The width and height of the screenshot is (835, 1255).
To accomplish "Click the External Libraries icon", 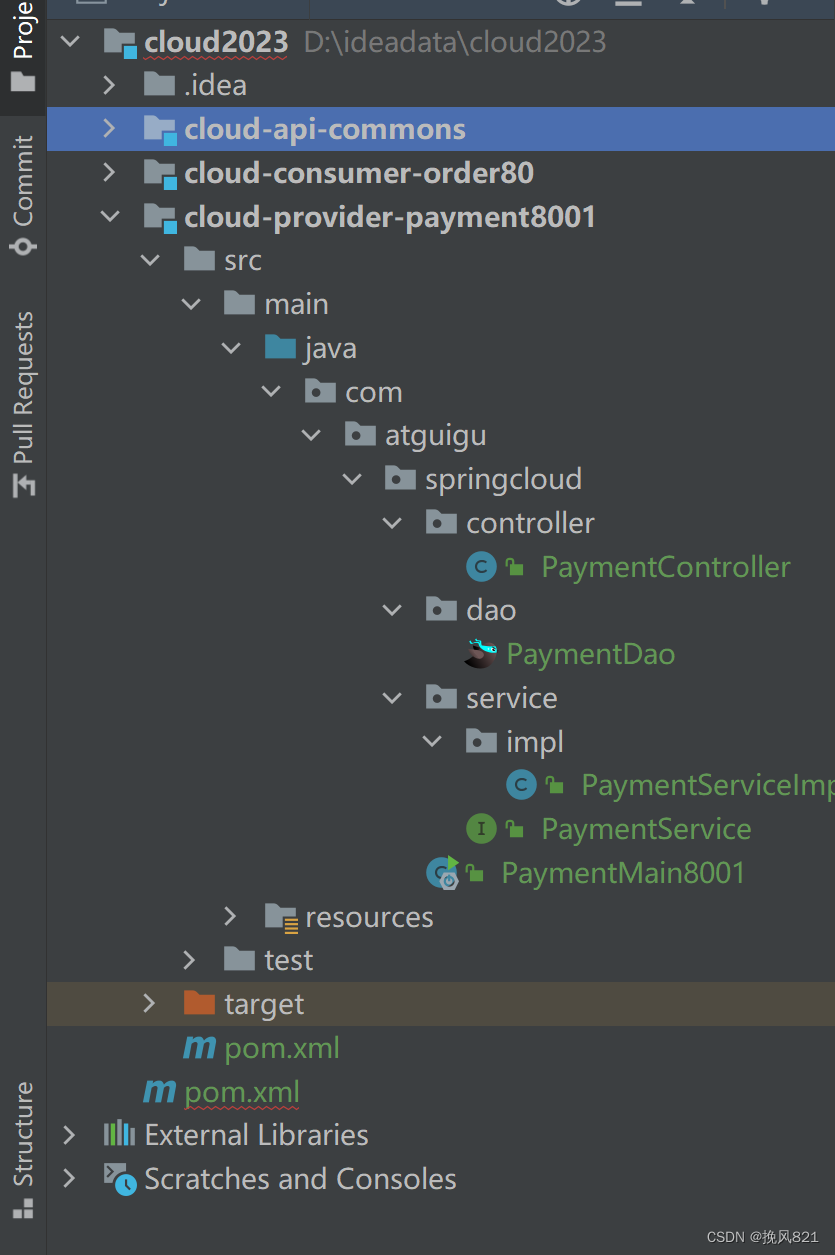I will click(119, 1134).
